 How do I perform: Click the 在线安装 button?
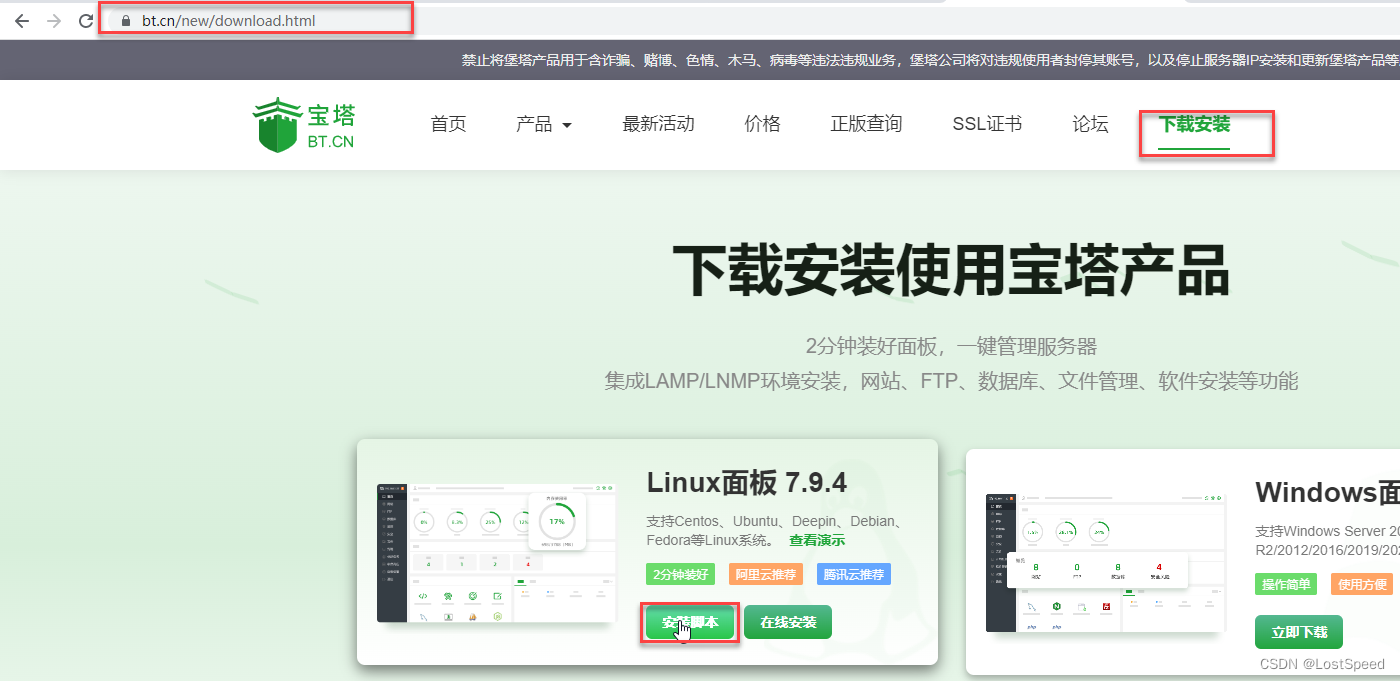(790, 622)
